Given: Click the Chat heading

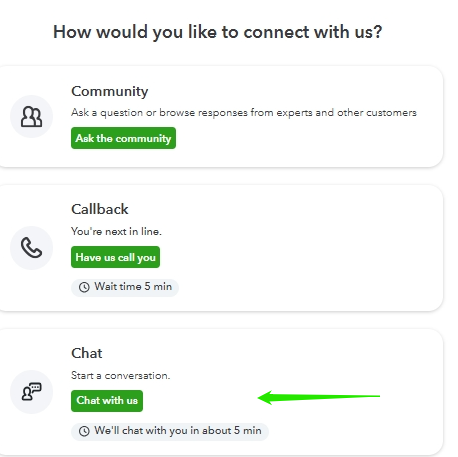Looking at the screenshot, I should coord(87,353).
